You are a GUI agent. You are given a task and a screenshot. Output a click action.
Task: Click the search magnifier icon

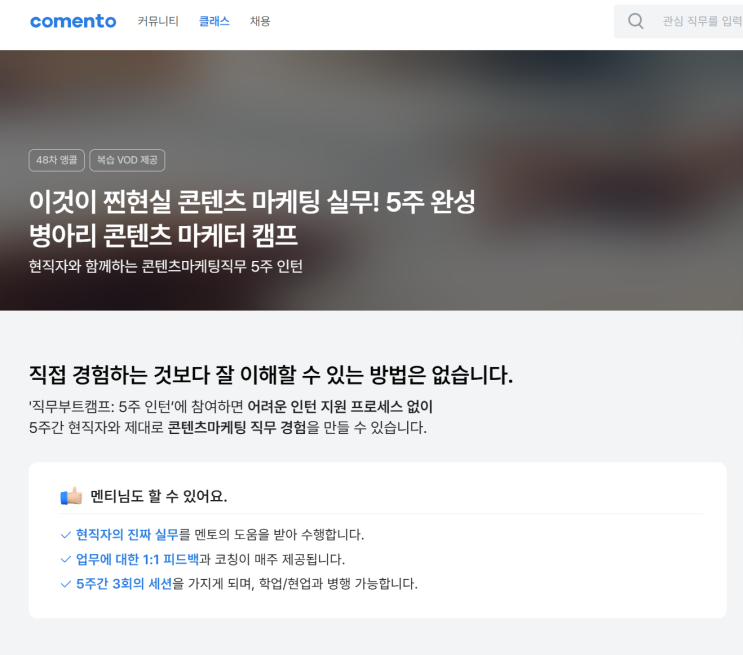[635, 21]
